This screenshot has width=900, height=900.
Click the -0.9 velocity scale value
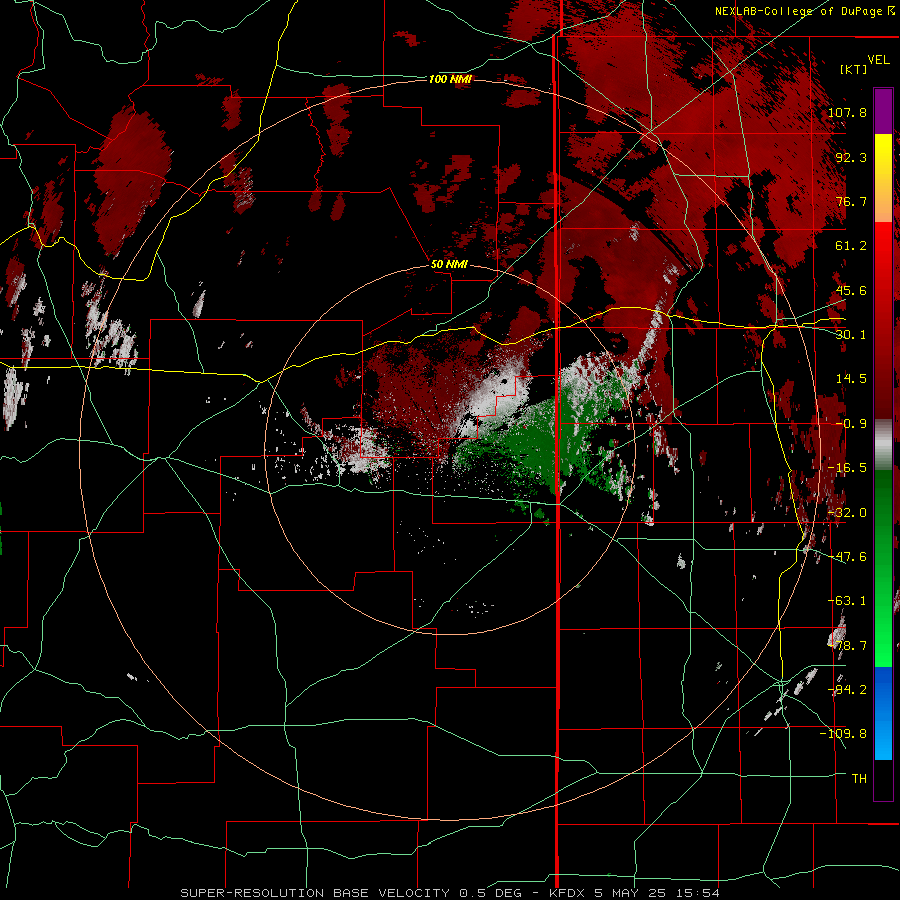coord(851,424)
